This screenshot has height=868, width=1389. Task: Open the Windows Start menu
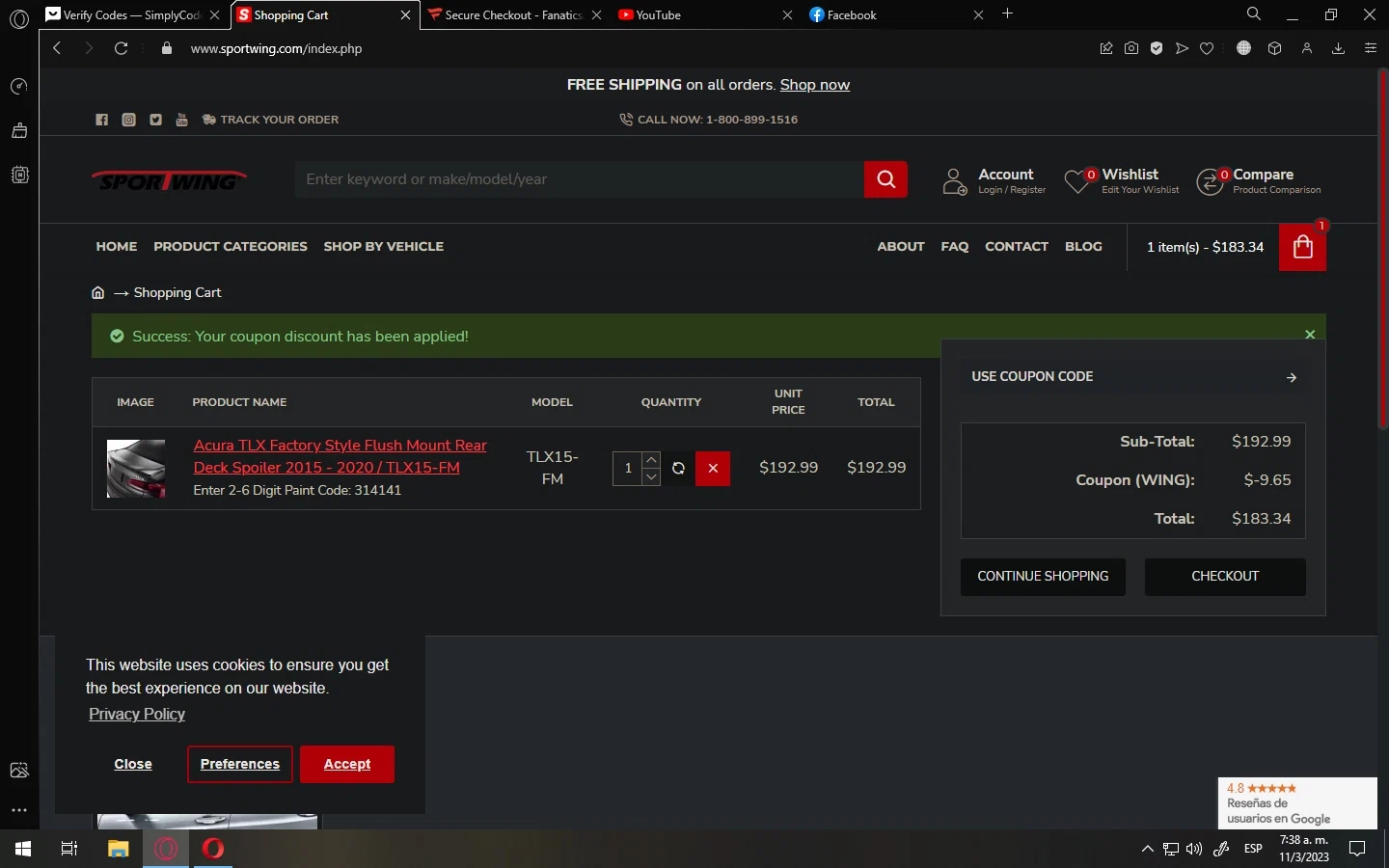point(23,849)
